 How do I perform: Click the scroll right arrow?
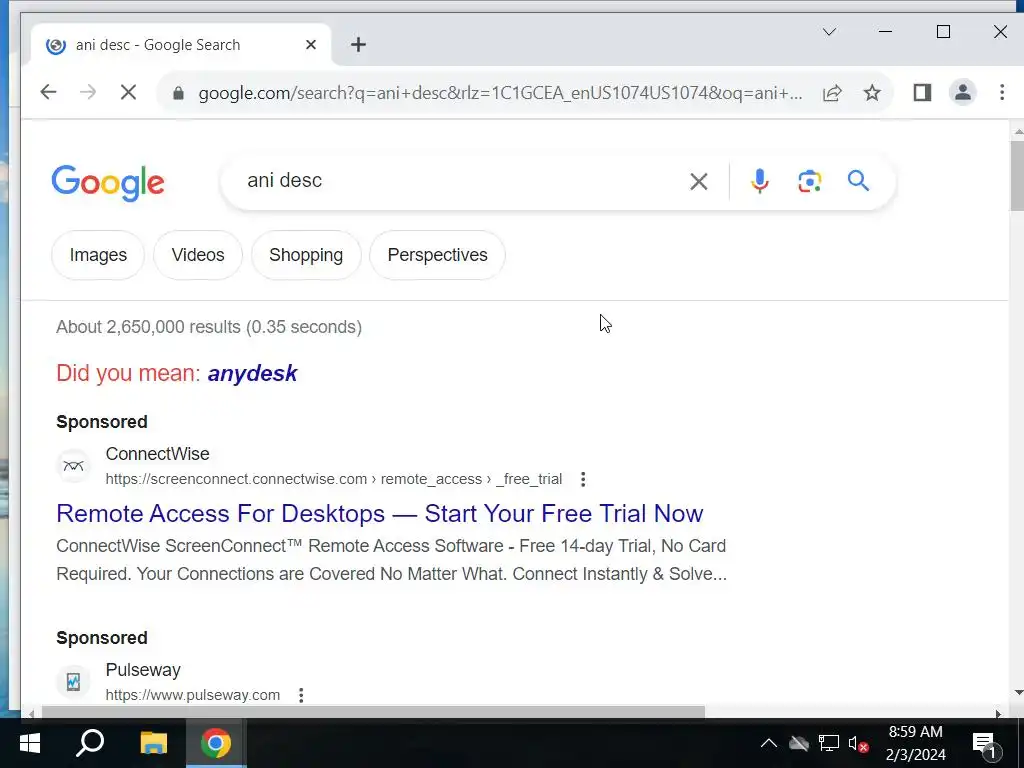pos(998,714)
